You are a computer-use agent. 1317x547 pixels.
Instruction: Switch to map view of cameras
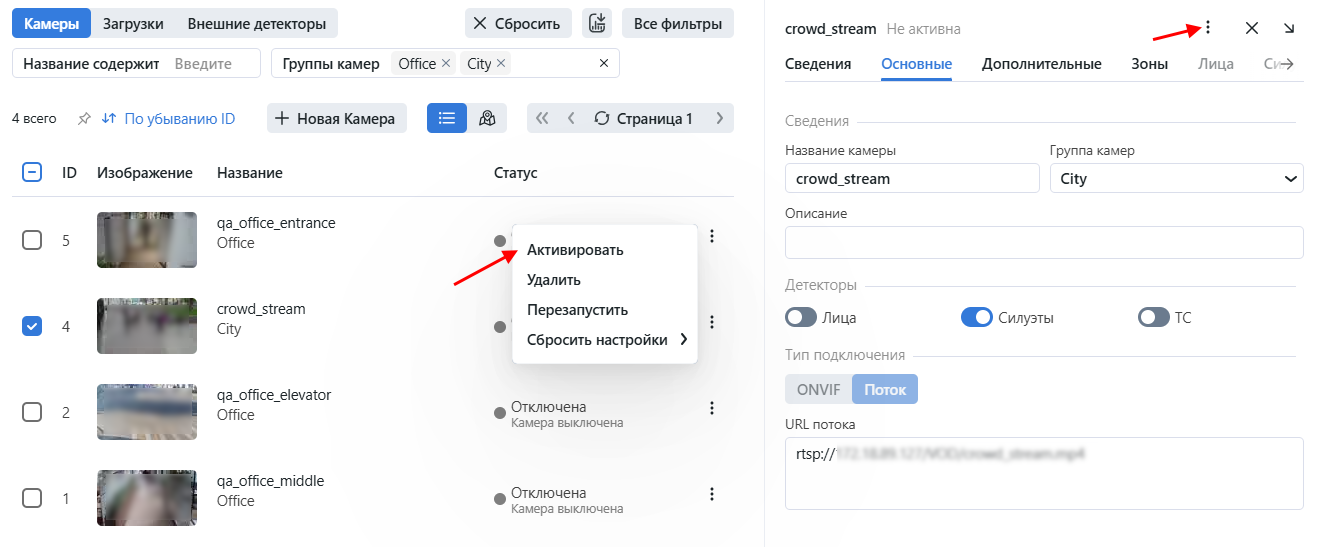(x=487, y=118)
